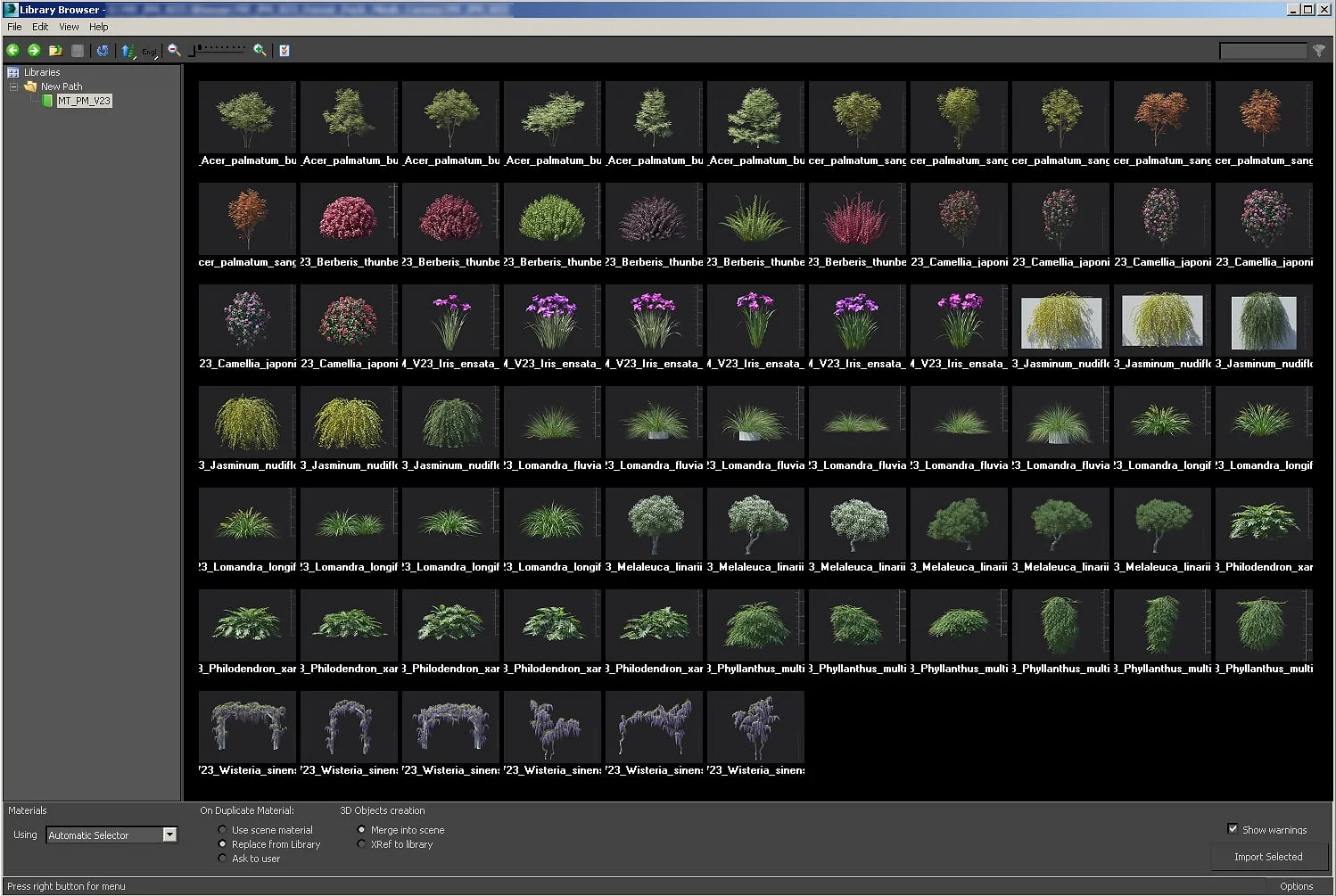Click the Import Selected button
The height and width of the screenshot is (896, 1336).
click(1267, 857)
